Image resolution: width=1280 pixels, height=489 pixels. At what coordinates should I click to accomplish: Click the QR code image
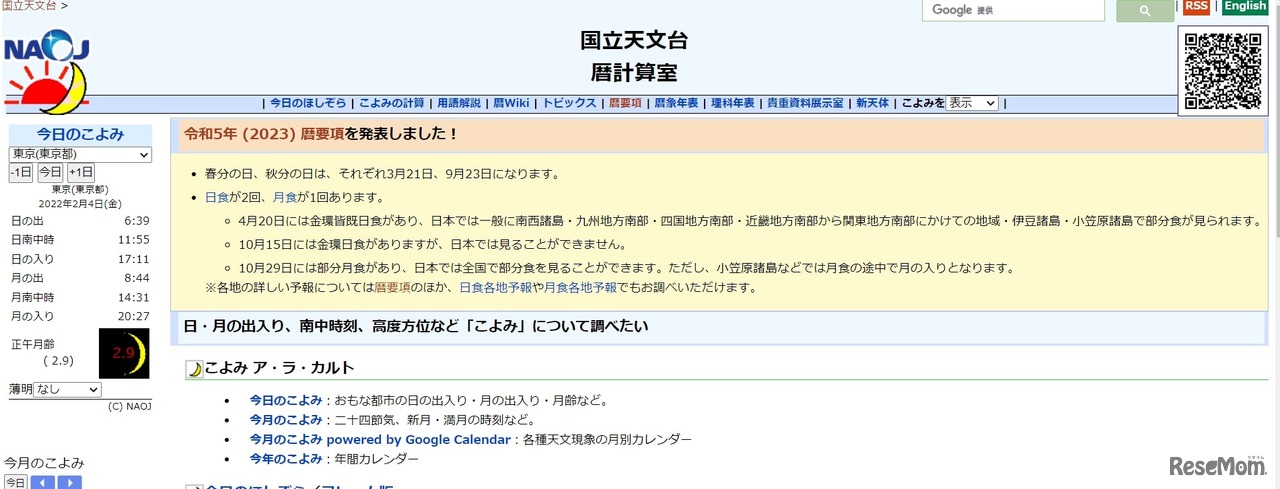click(x=1223, y=70)
